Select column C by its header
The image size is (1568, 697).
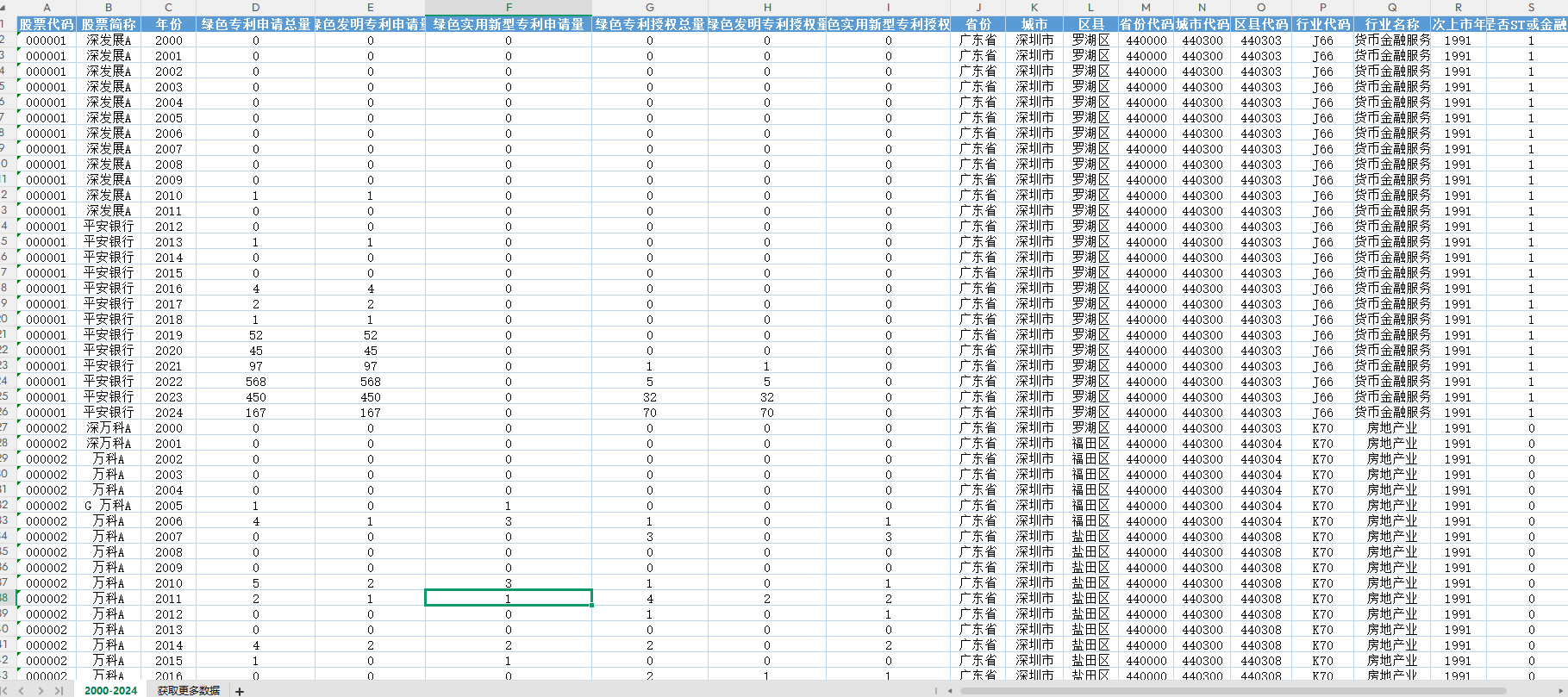pyautogui.click(x=169, y=8)
